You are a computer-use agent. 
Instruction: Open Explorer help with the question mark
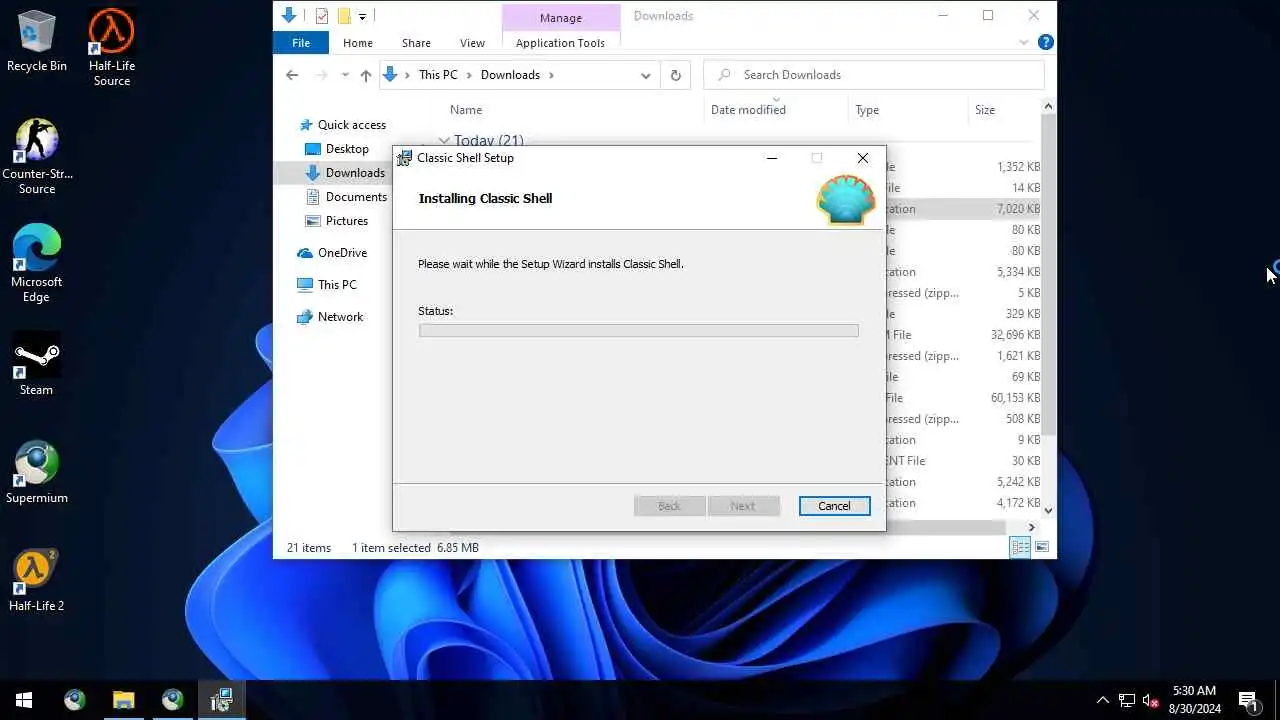click(1046, 42)
